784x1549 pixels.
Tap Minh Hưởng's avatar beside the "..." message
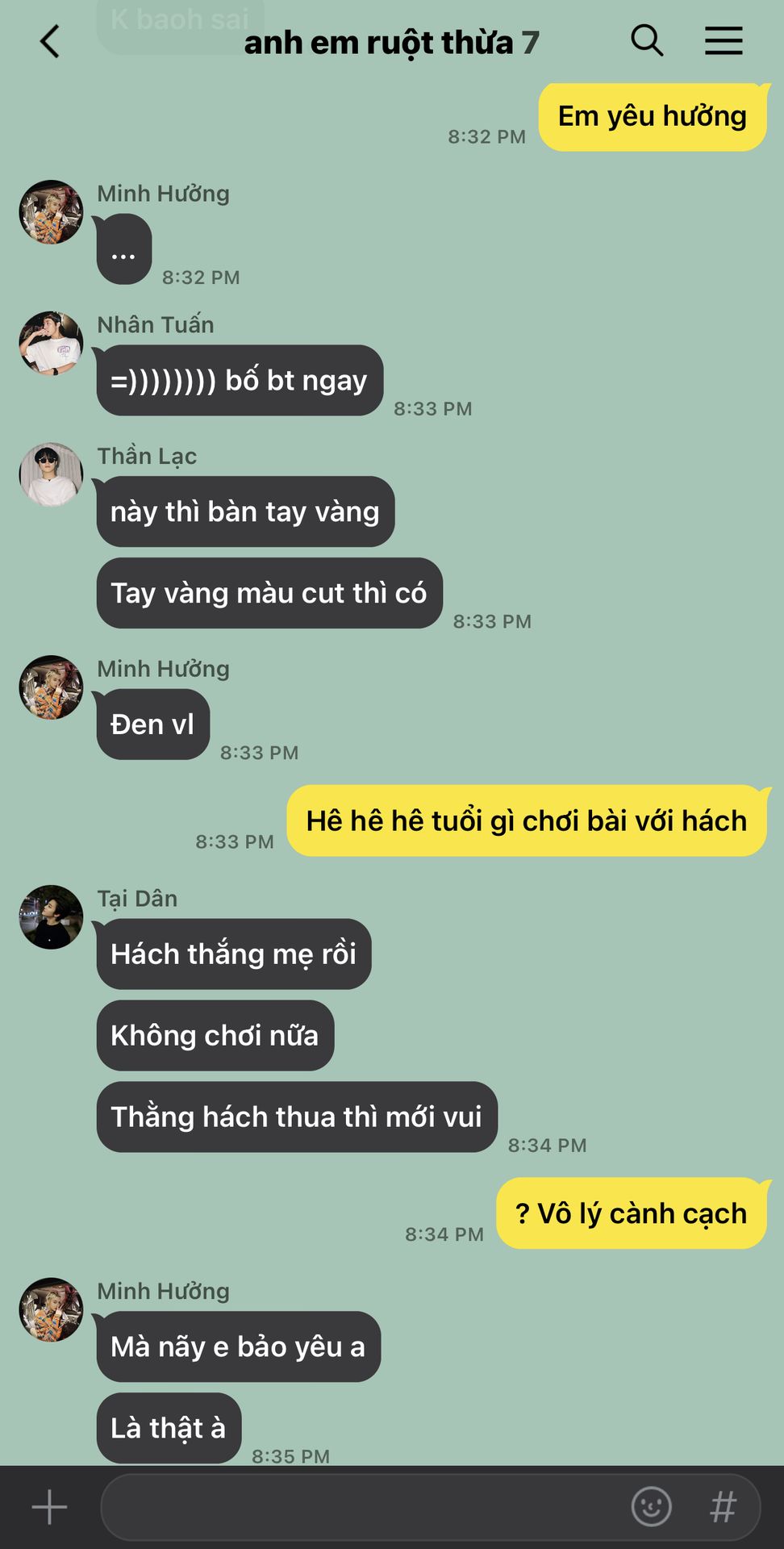point(51,212)
